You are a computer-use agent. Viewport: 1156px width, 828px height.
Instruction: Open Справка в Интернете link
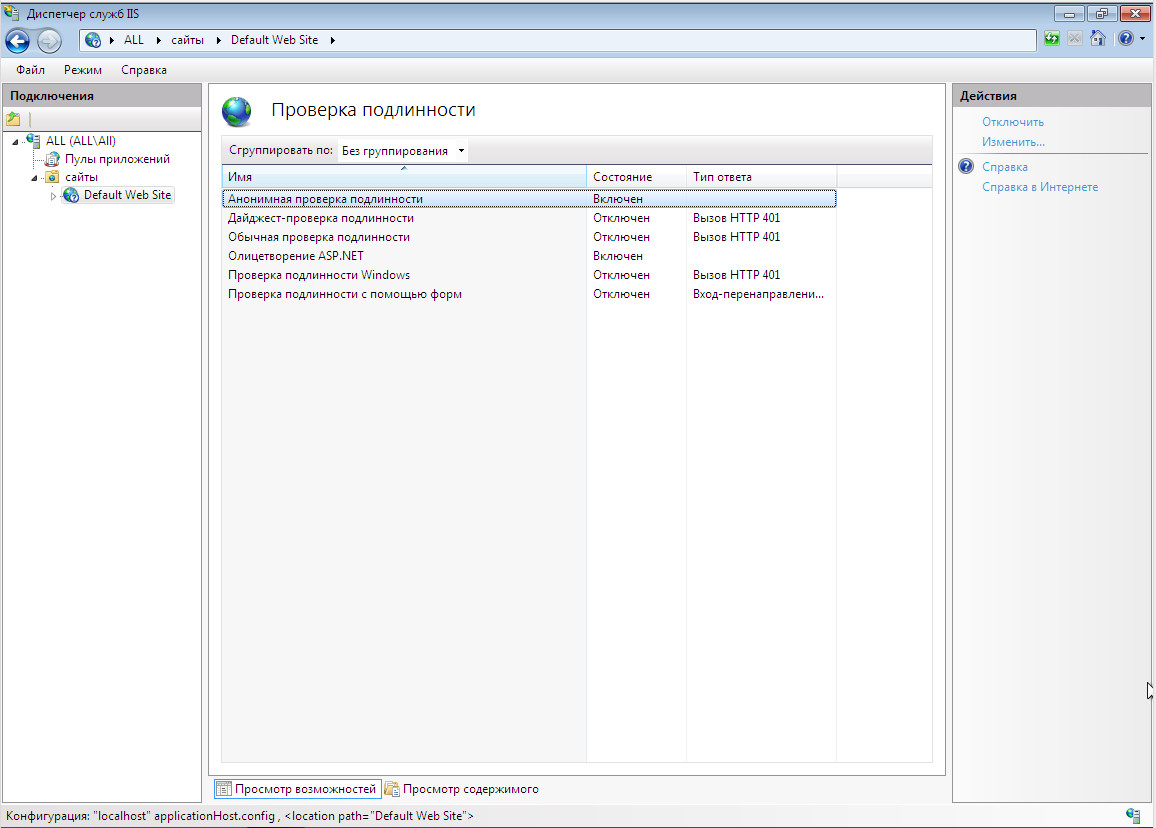click(1040, 187)
